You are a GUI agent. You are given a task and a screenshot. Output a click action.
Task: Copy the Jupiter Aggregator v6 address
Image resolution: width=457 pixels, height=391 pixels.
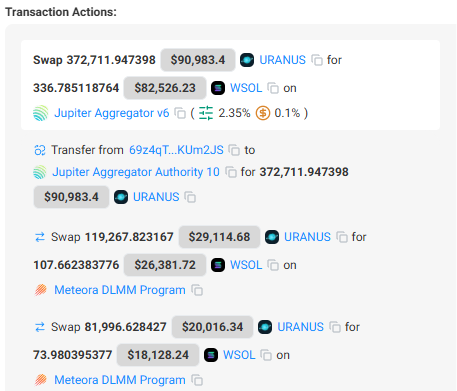pyautogui.click(x=180, y=113)
